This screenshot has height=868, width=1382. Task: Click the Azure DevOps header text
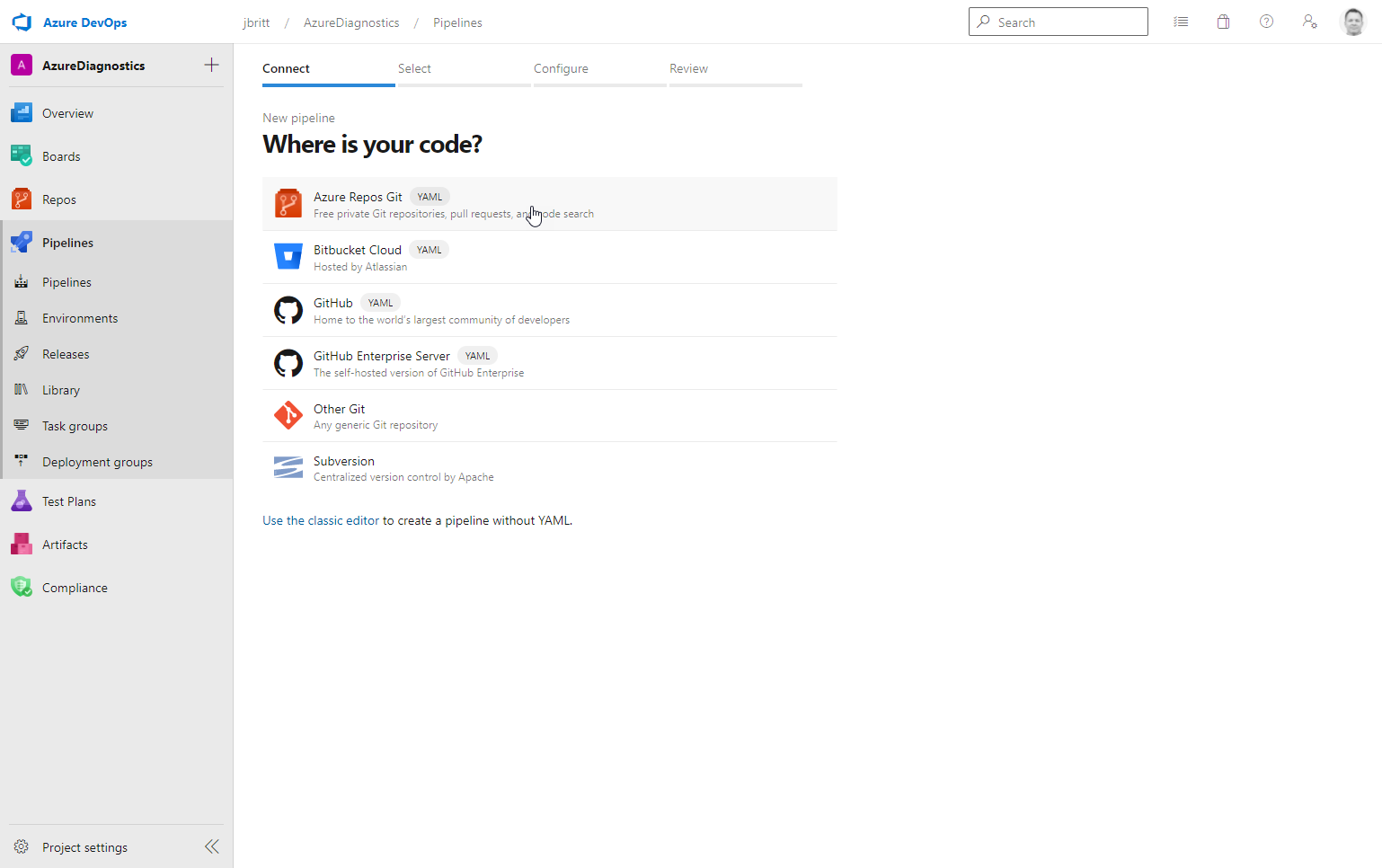(x=85, y=22)
